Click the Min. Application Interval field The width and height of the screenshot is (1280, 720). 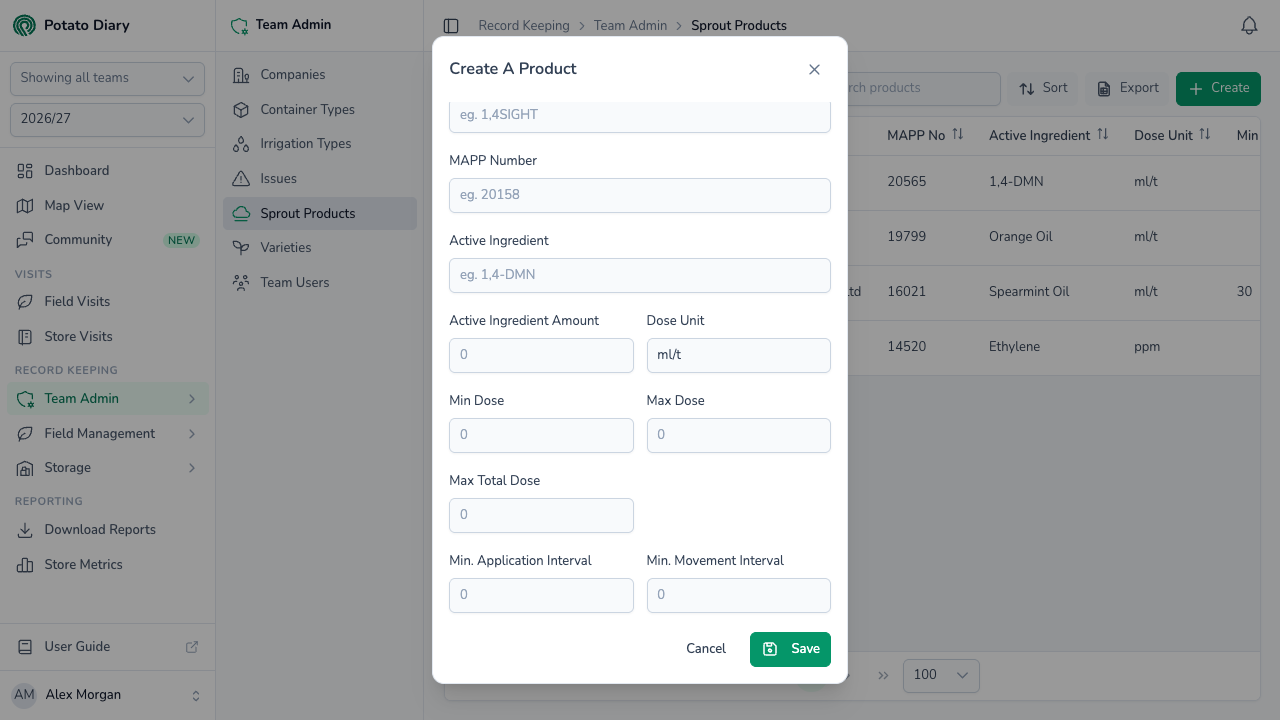tap(541, 595)
